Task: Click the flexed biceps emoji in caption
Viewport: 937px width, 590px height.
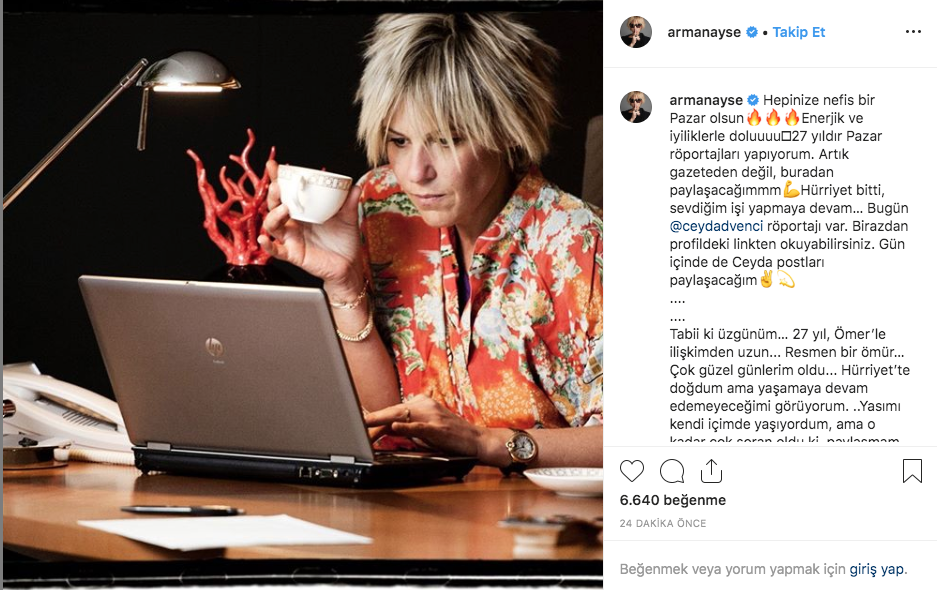Action: pos(791,190)
